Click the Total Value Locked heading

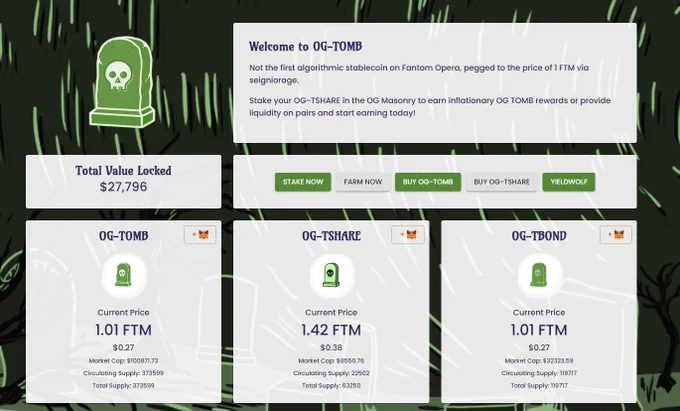(124, 170)
